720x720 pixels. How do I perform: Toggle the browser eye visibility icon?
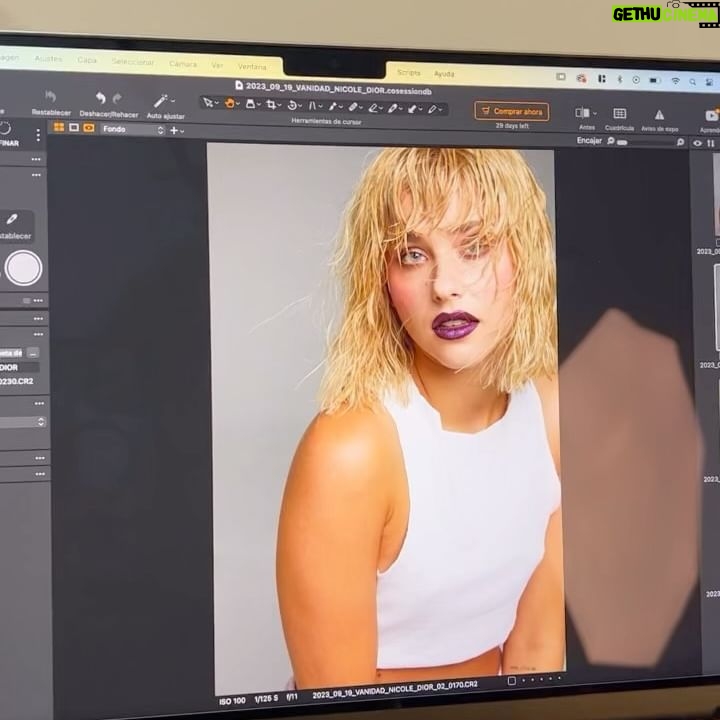click(x=698, y=143)
